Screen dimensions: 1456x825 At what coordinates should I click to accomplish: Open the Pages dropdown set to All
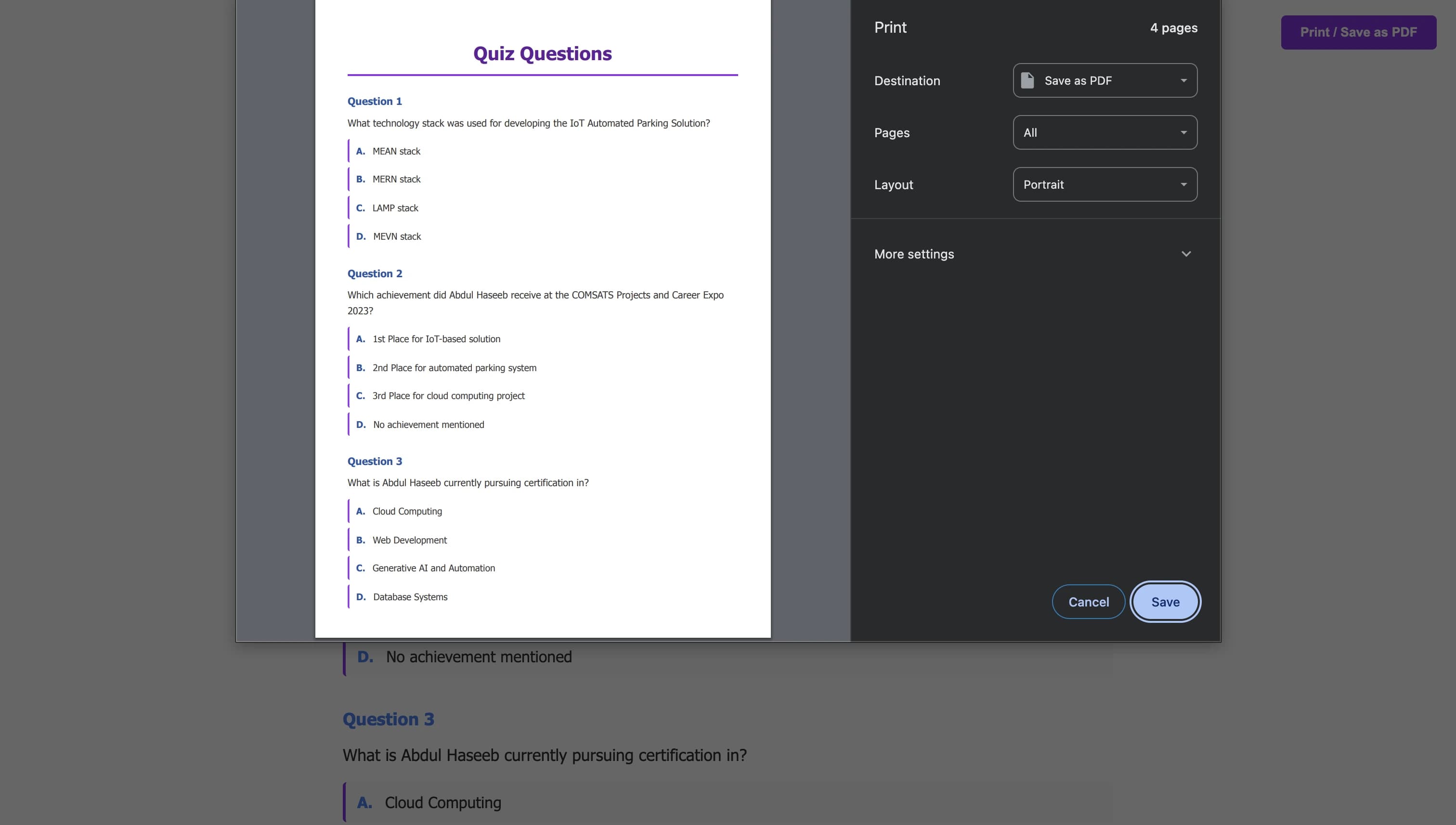1105,132
